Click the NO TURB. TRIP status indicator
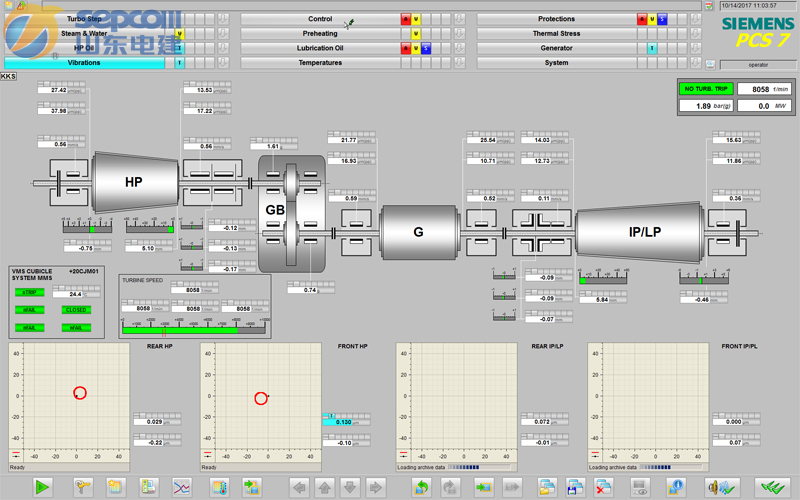Image resolution: width=800 pixels, height=500 pixels. click(706, 89)
